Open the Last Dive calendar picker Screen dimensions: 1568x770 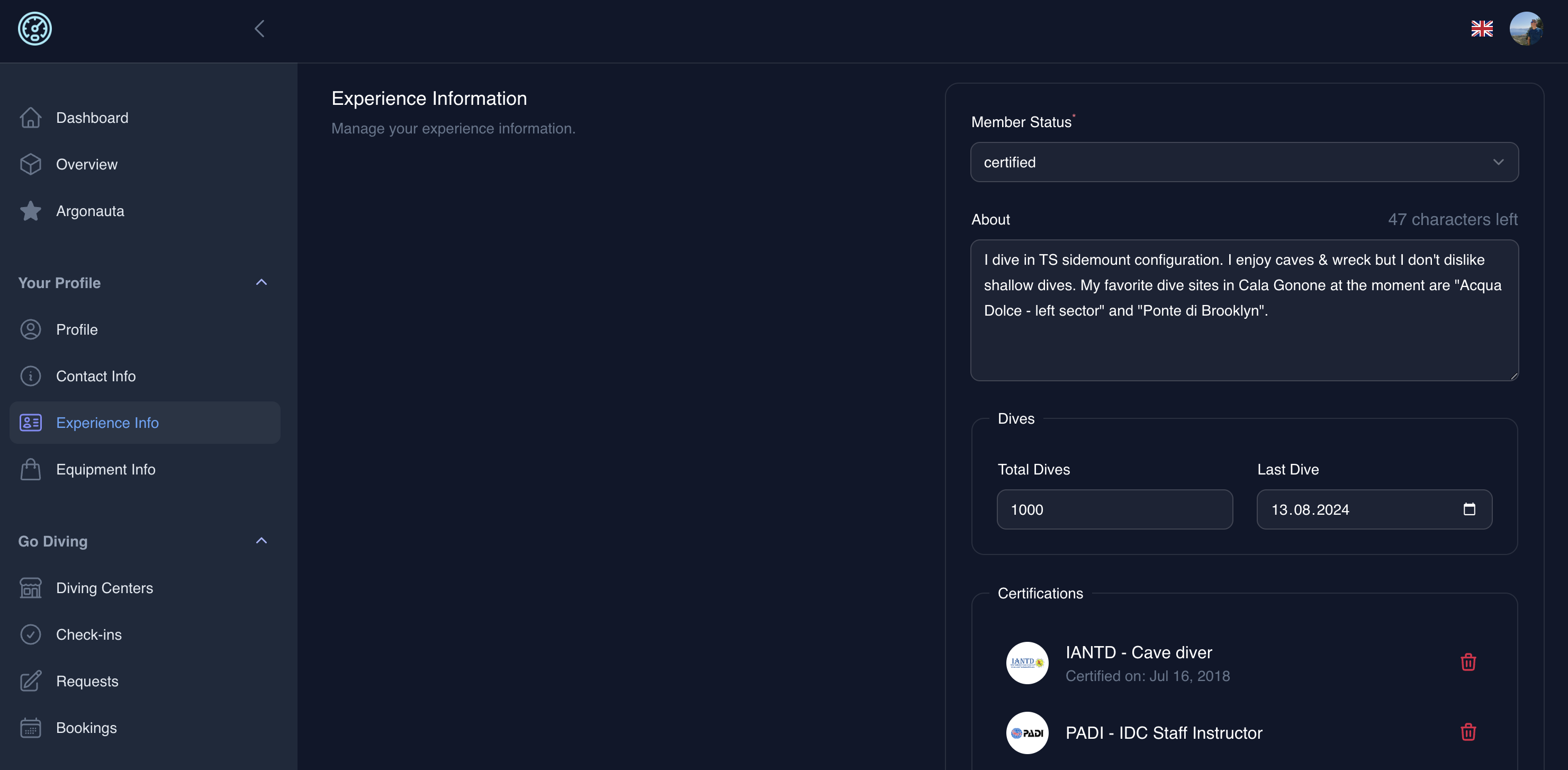(x=1469, y=509)
